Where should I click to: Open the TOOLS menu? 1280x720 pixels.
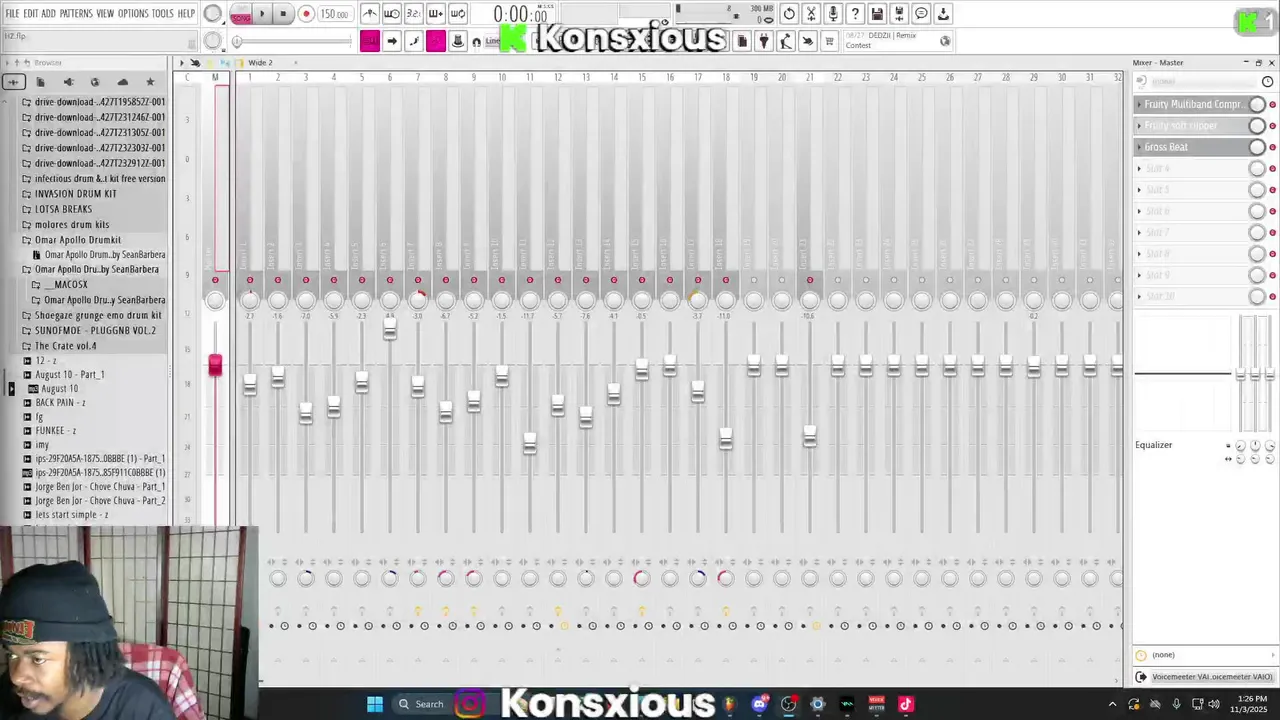pyautogui.click(x=163, y=14)
